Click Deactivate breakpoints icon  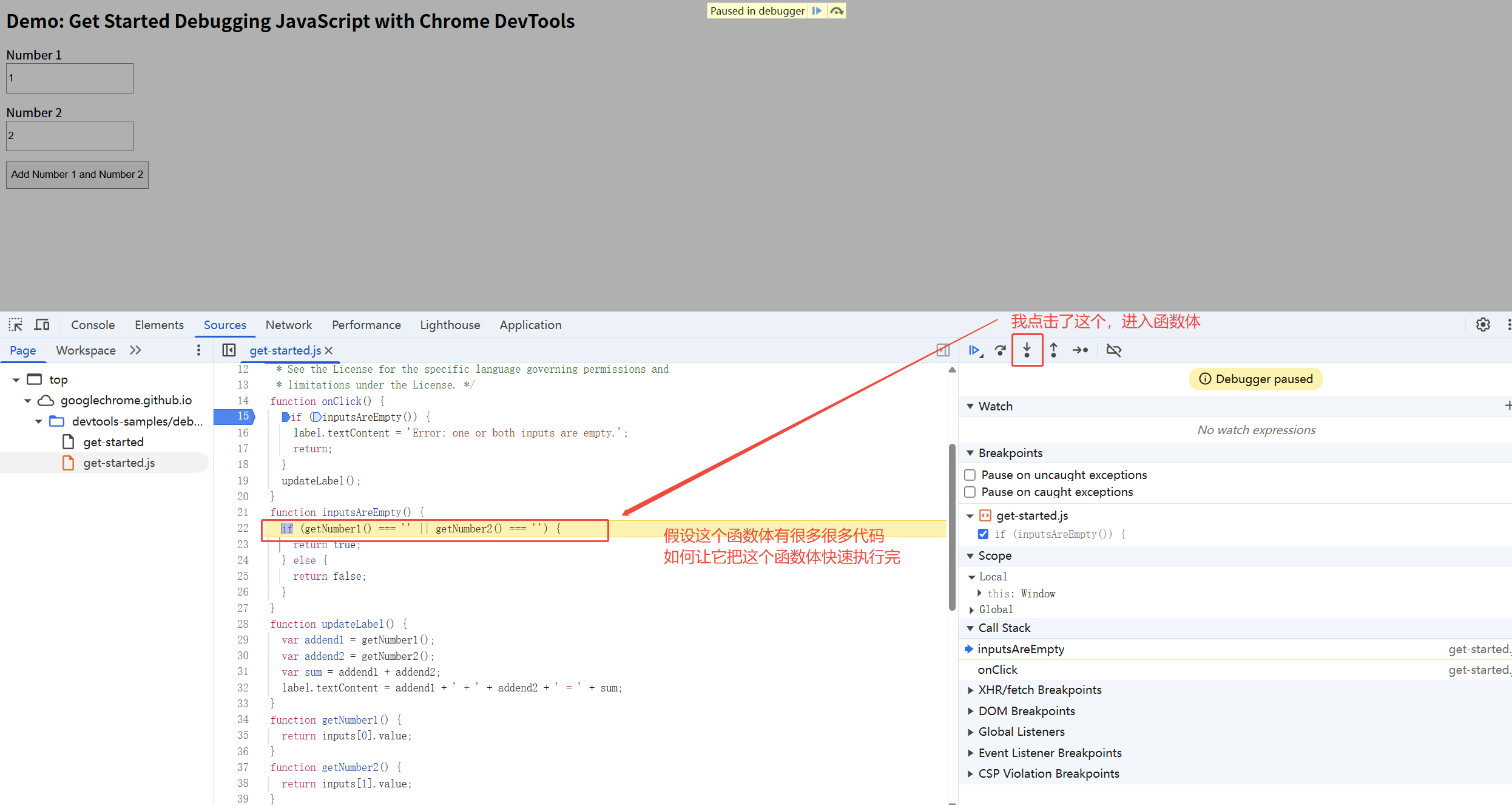click(x=1114, y=350)
